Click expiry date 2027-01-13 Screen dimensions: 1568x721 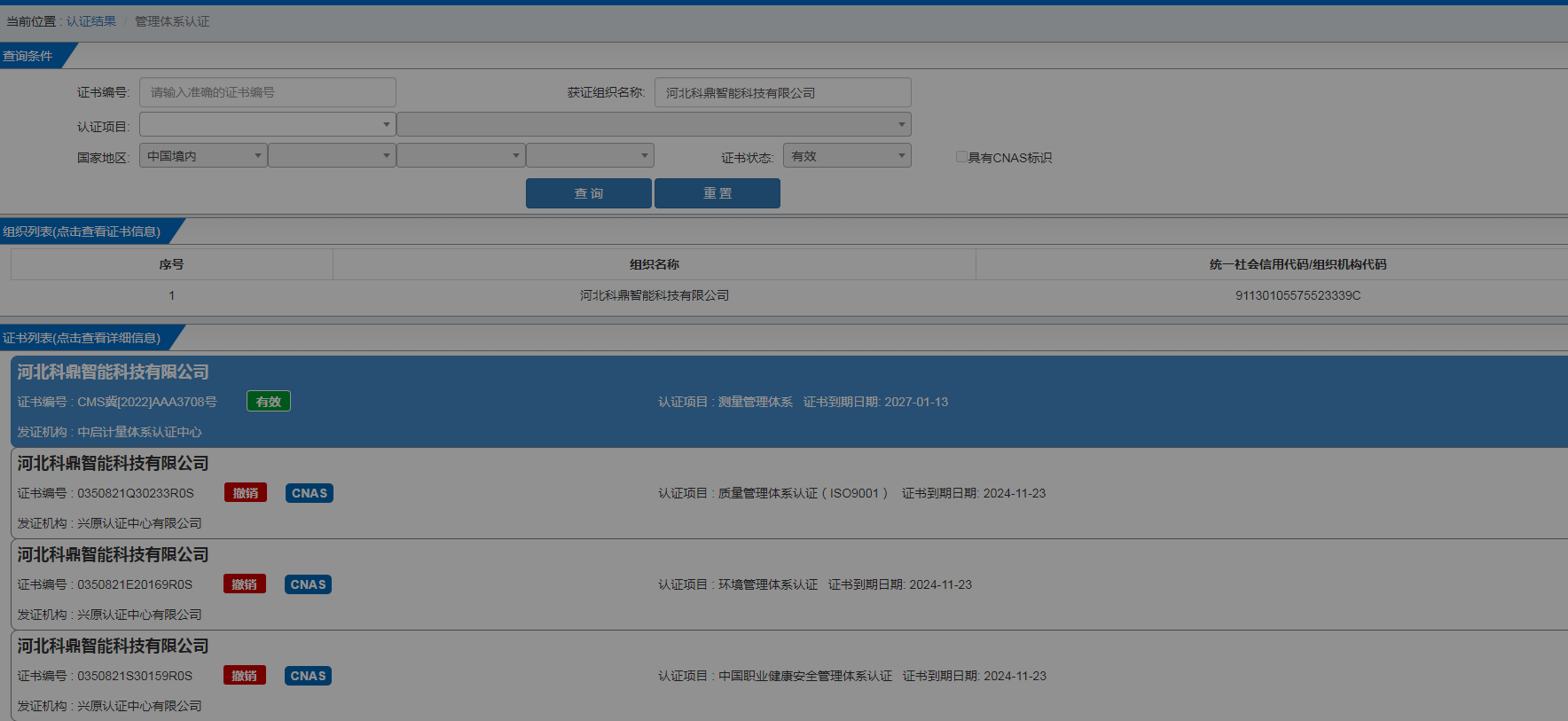(916, 402)
